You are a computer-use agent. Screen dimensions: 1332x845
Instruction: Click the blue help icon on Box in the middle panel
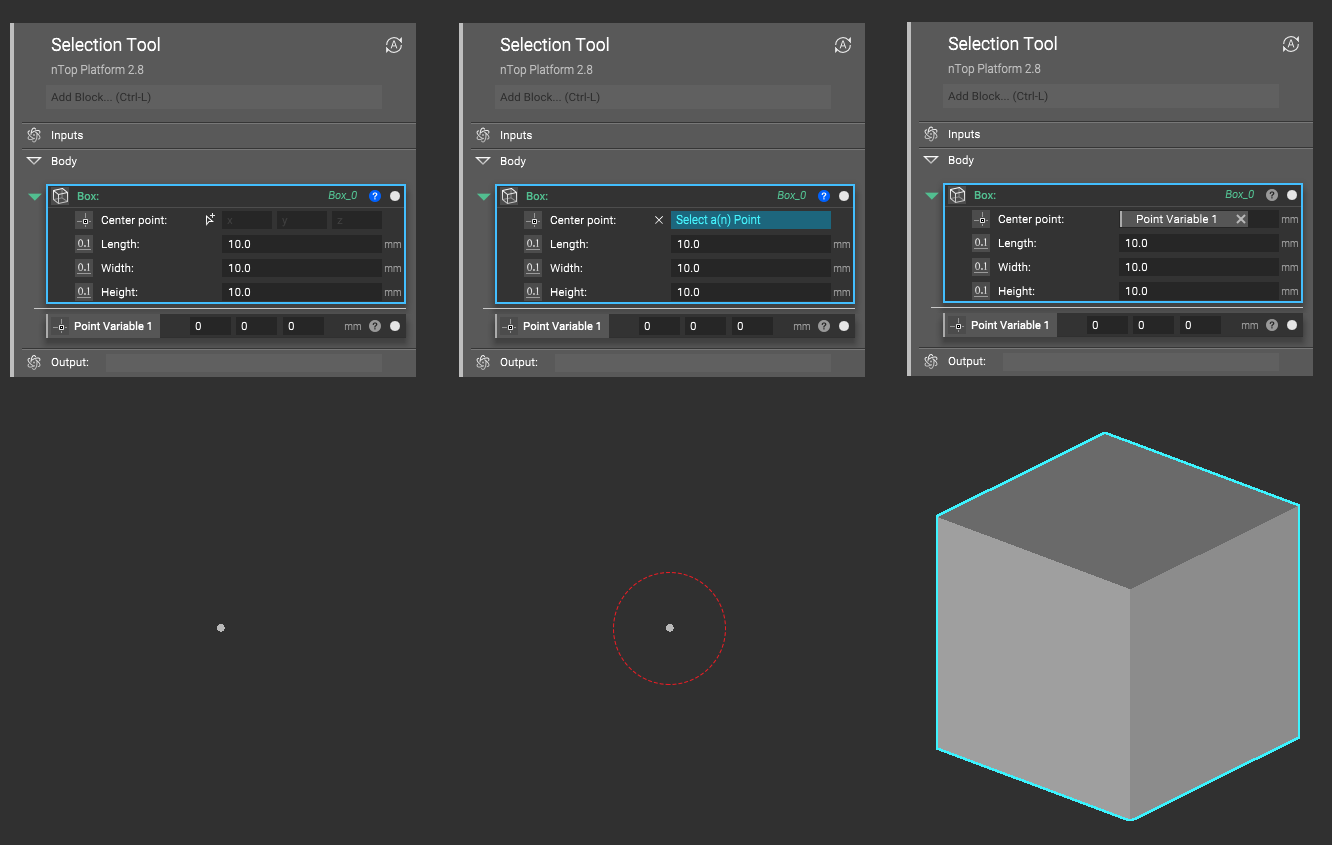coord(824,196)
